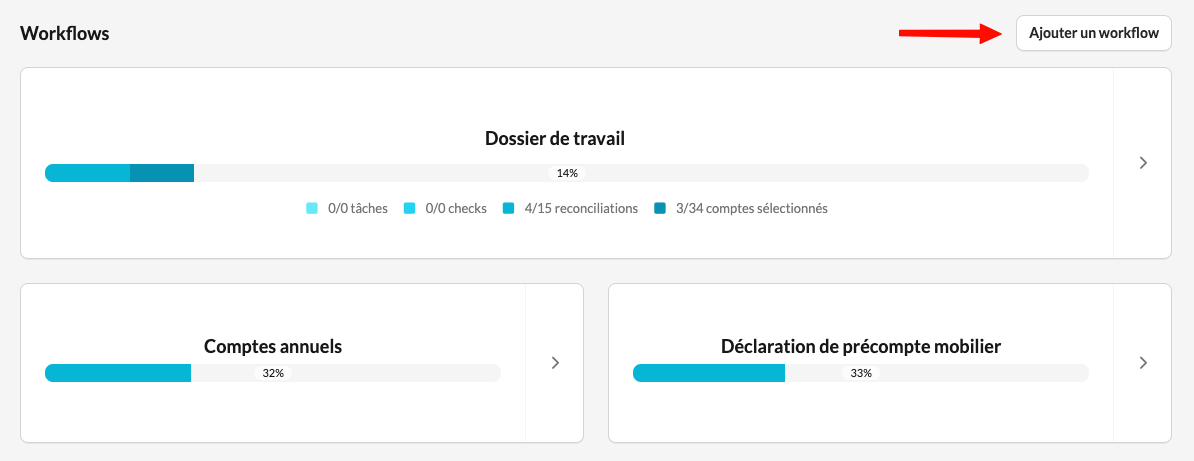Expand Dossier de travail with chevron arrow
The image size is (1194, 461).
[1143, 163]
